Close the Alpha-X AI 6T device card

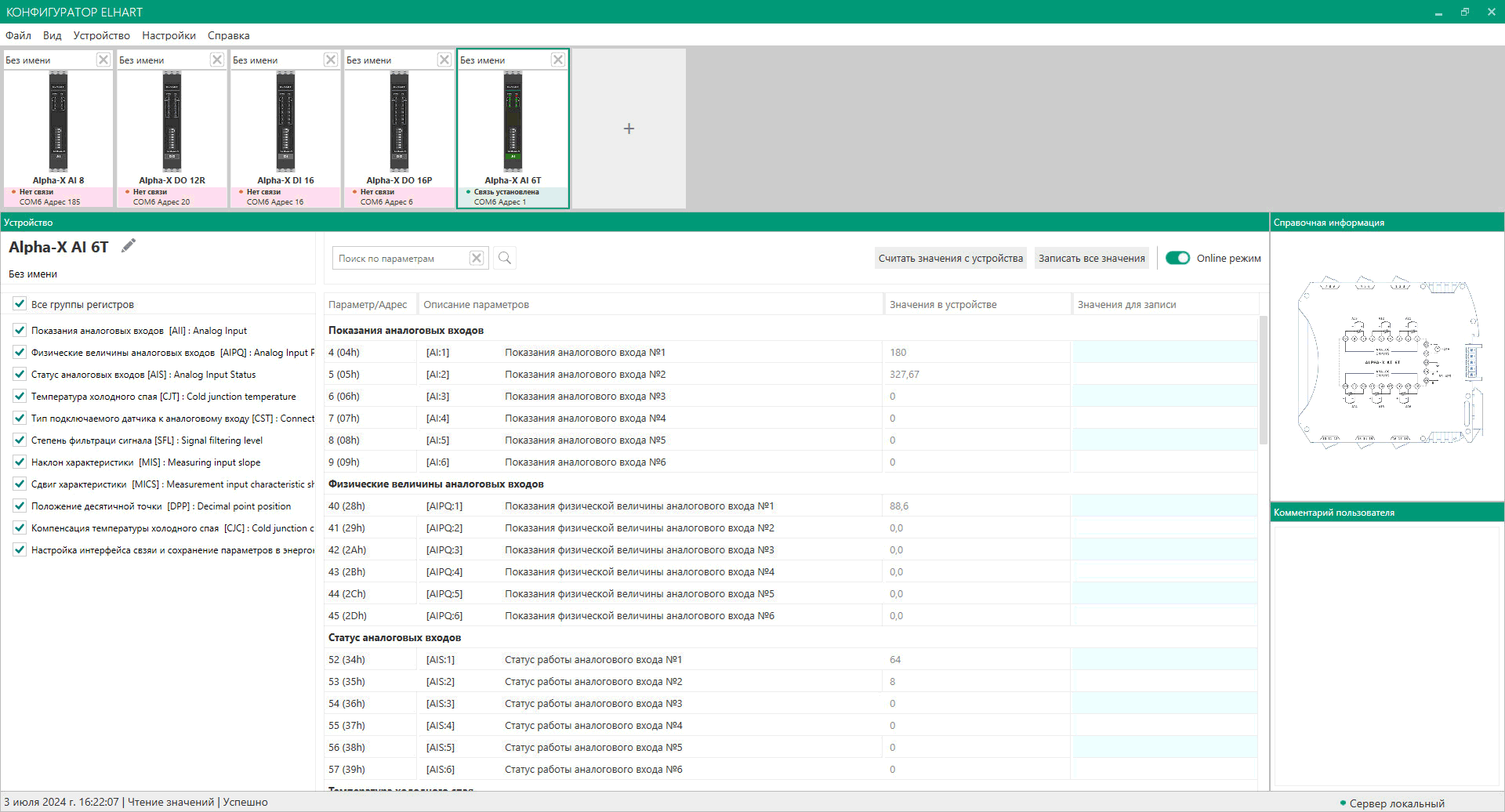tap(557, 60)
